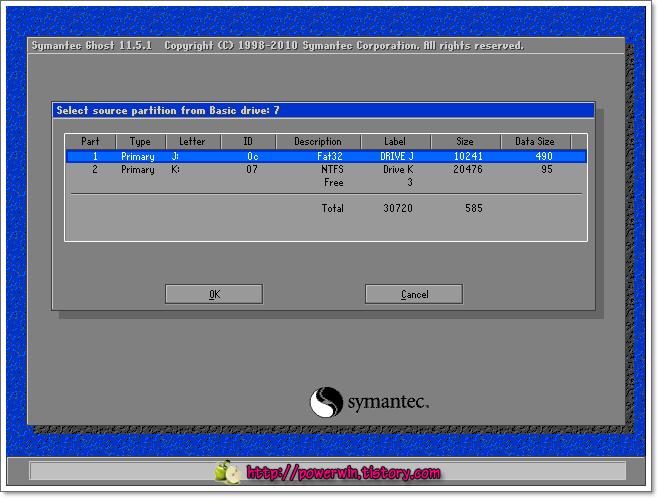Click the Data Size column header

coord(535,141)
